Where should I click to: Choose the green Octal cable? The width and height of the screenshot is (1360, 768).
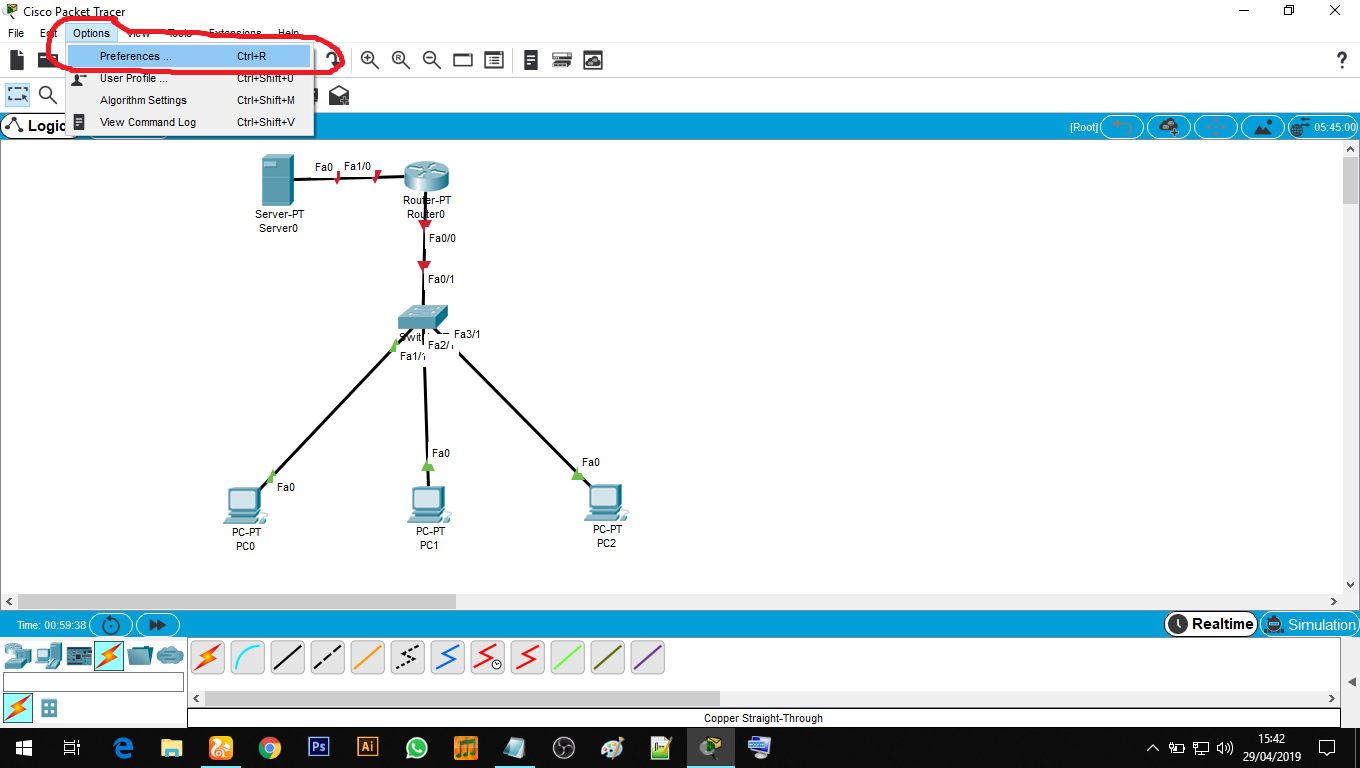[568, 657]
